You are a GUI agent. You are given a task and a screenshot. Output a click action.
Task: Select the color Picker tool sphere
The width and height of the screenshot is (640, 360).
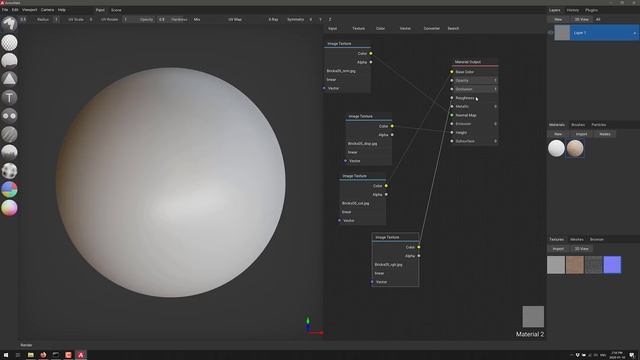[x=9, y=208]
